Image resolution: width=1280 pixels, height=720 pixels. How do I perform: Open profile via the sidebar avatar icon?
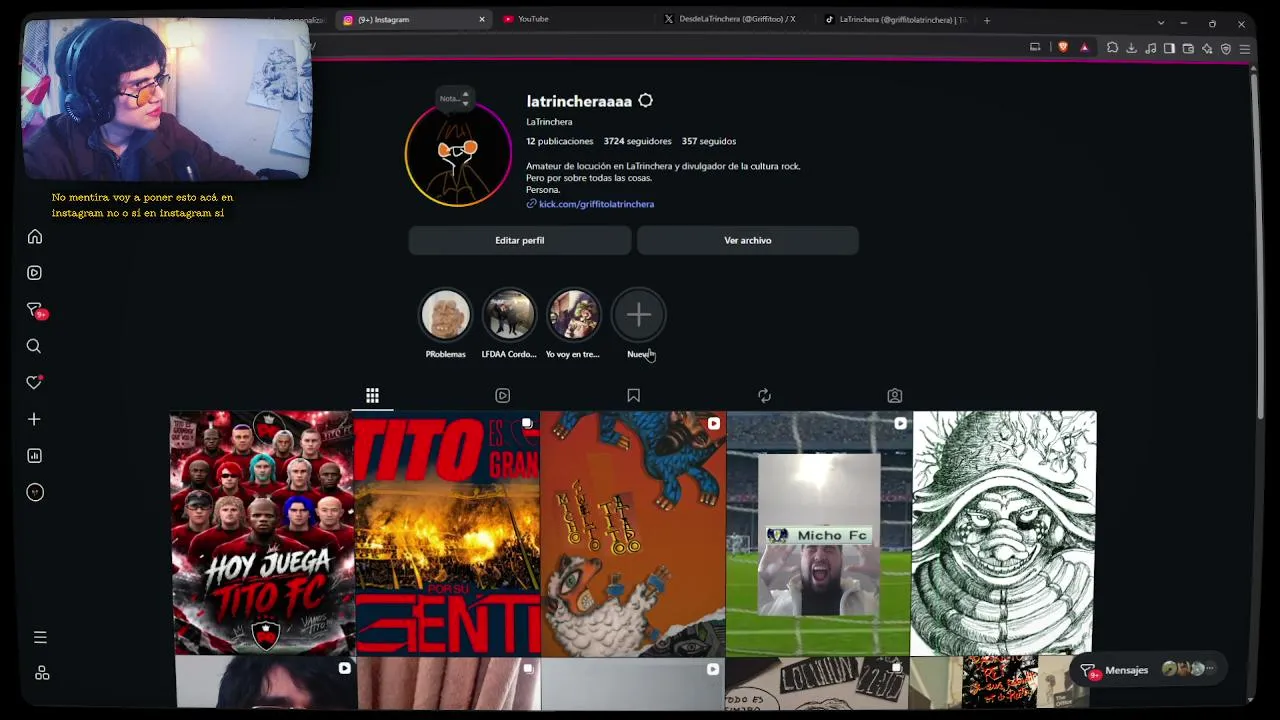[35, 492]
